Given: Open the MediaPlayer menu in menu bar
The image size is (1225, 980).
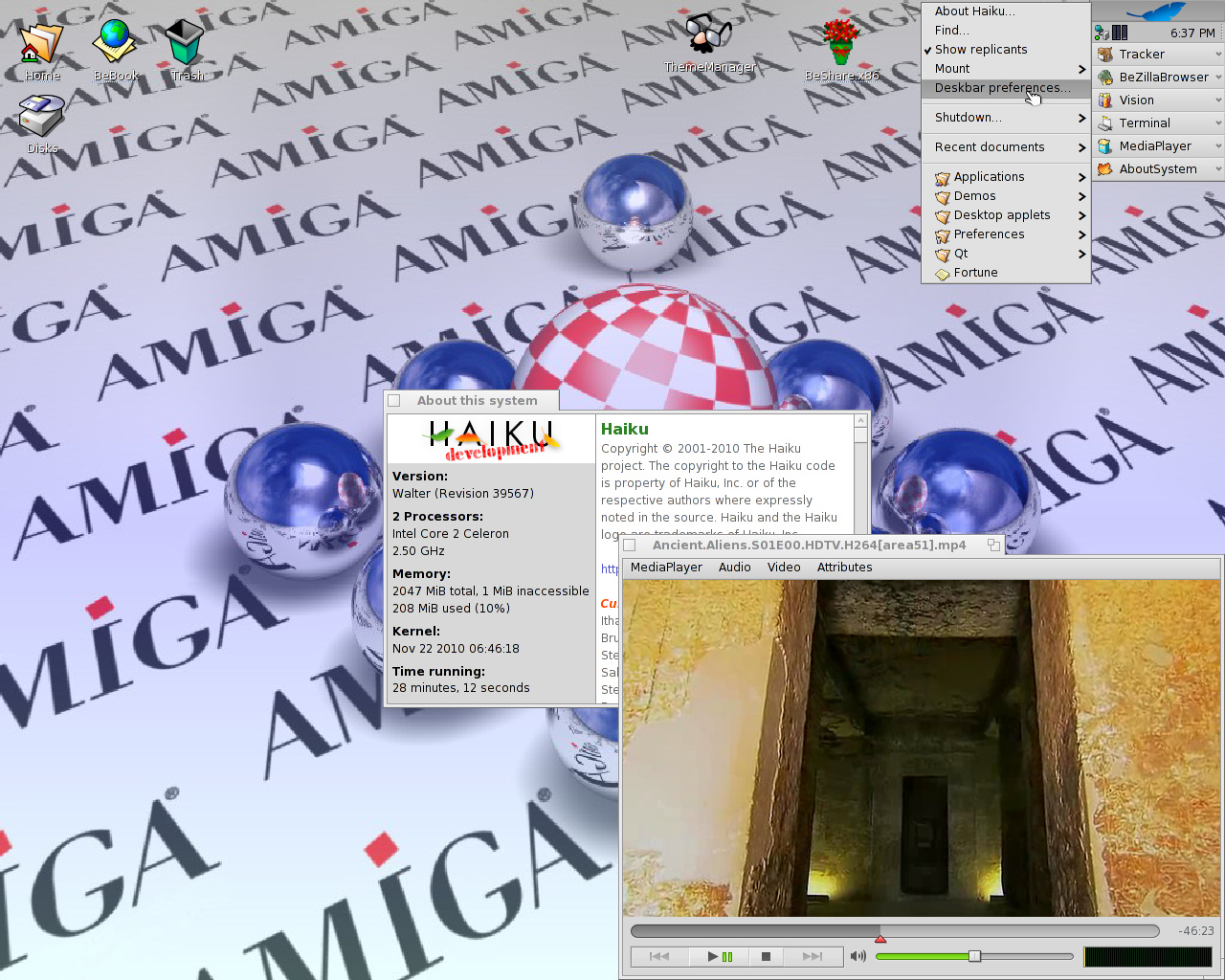Looking at the screenshot, I should coord(666,568).
